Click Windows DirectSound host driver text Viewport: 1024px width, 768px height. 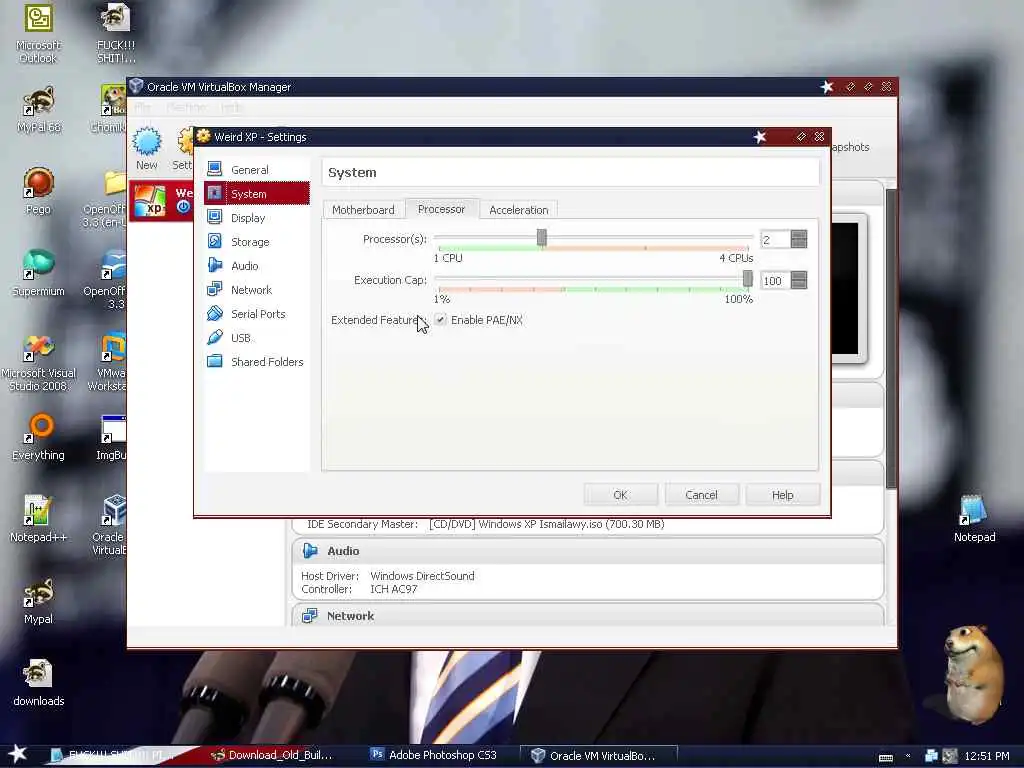(x=423, y=576)
